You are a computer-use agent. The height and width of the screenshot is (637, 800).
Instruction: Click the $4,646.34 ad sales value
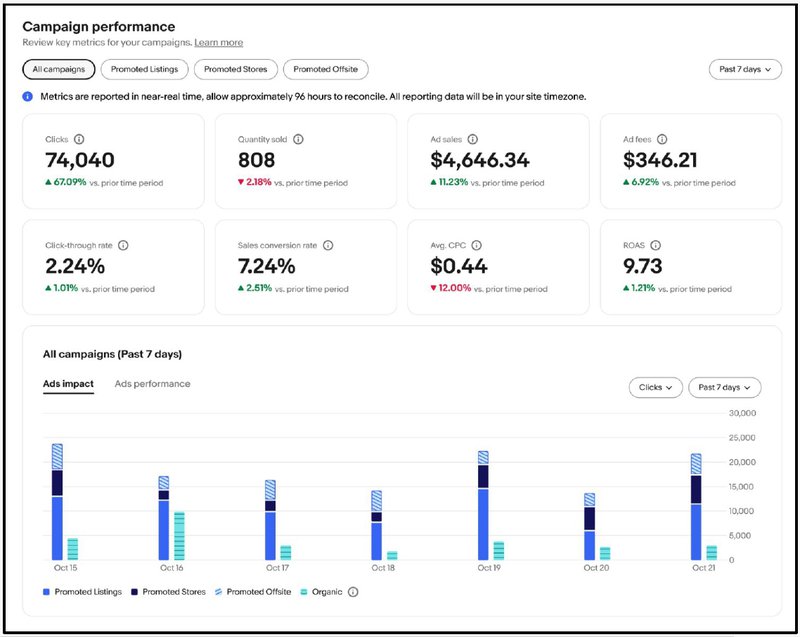click(x=480, y=160)
